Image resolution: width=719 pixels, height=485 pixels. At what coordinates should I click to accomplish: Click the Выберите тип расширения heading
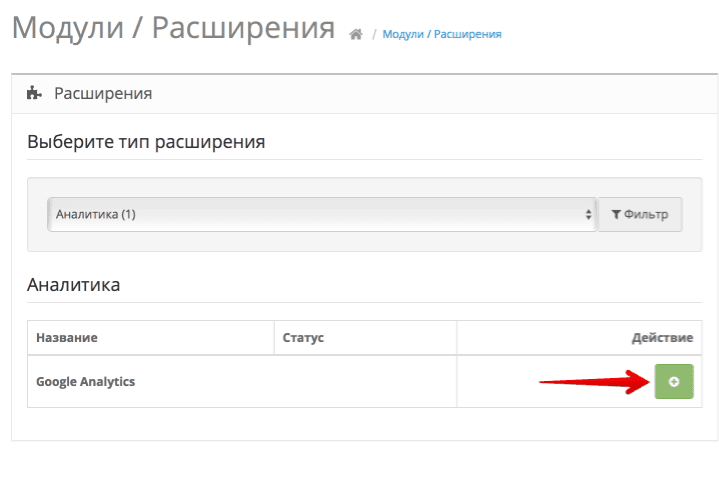tap(146, 142)
